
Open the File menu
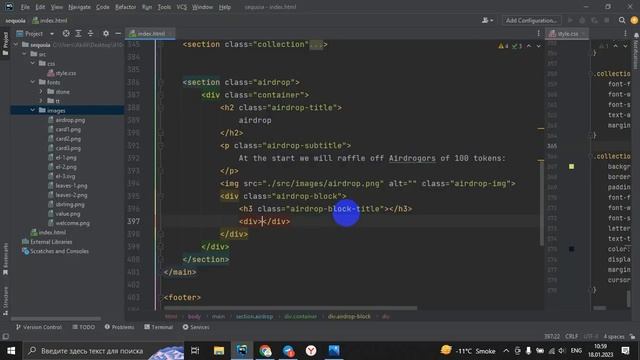tap(25, 7)
